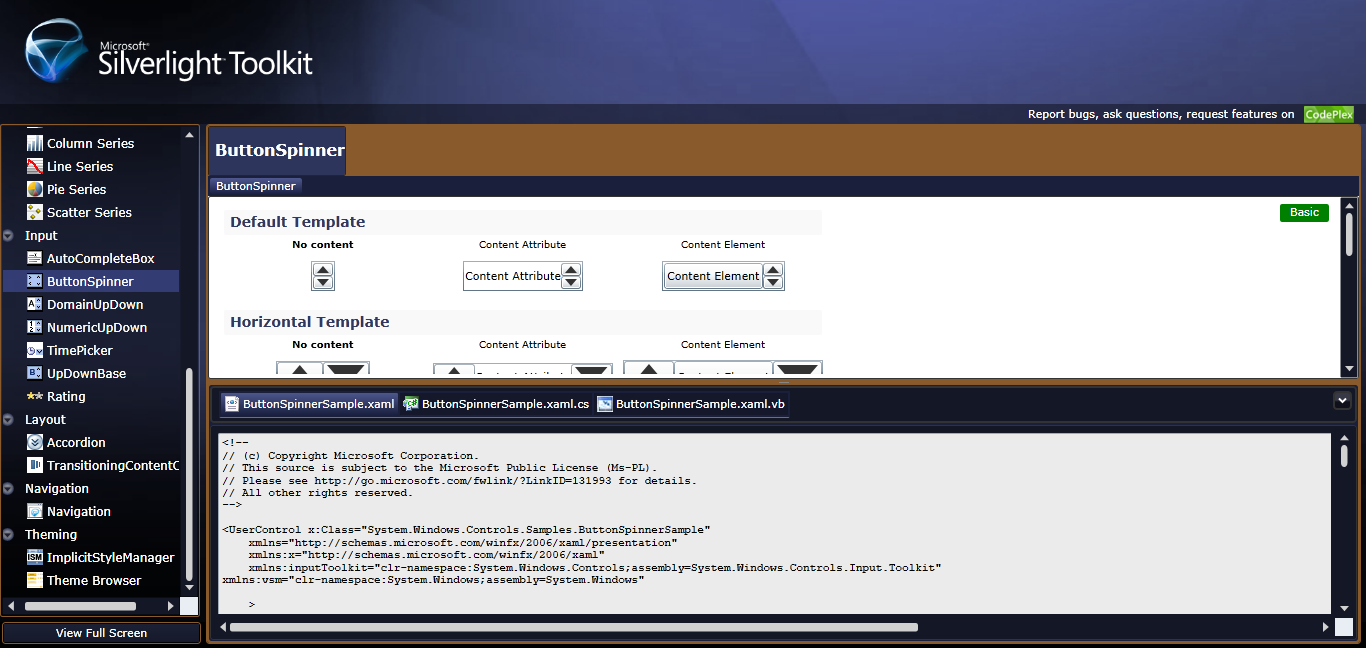Click the sidebar tree scroll-up arrow
The width and height of the screenshot is (1366, 648).
coord(189,133)
